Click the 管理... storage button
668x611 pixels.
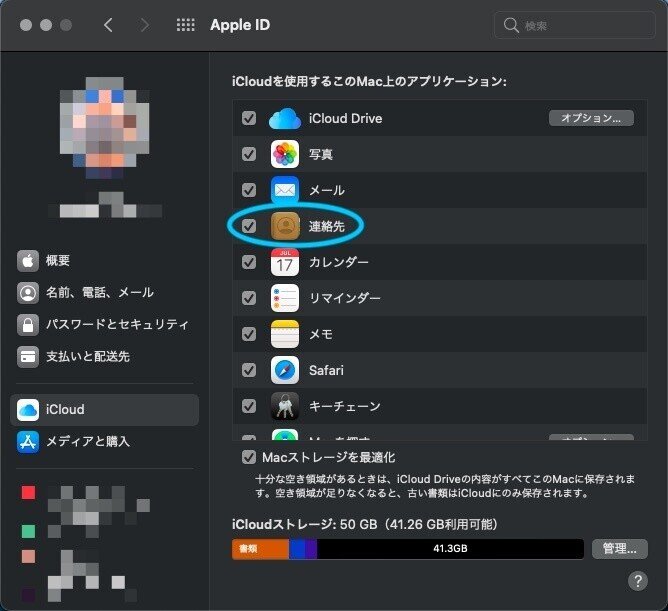619,549
